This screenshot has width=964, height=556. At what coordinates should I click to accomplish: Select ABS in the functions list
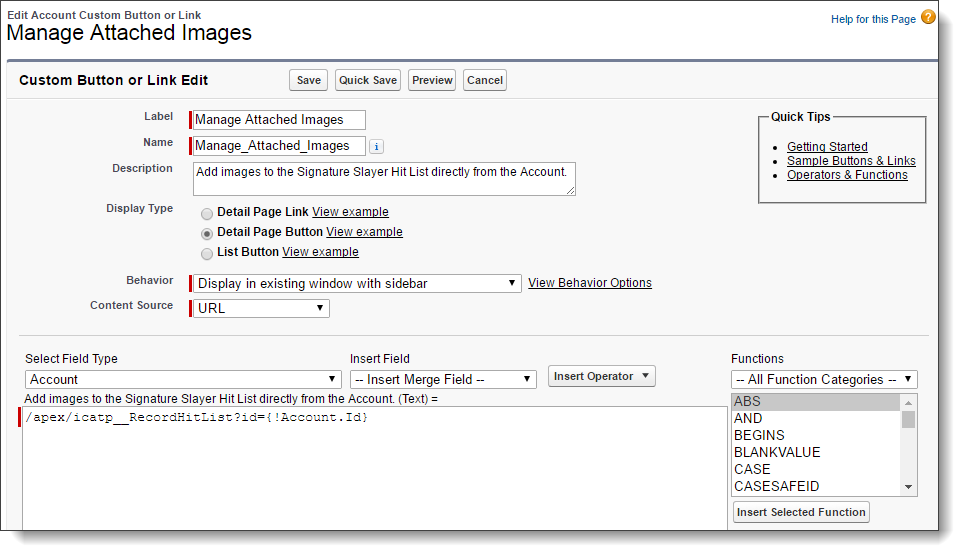[x=816, y=401]
